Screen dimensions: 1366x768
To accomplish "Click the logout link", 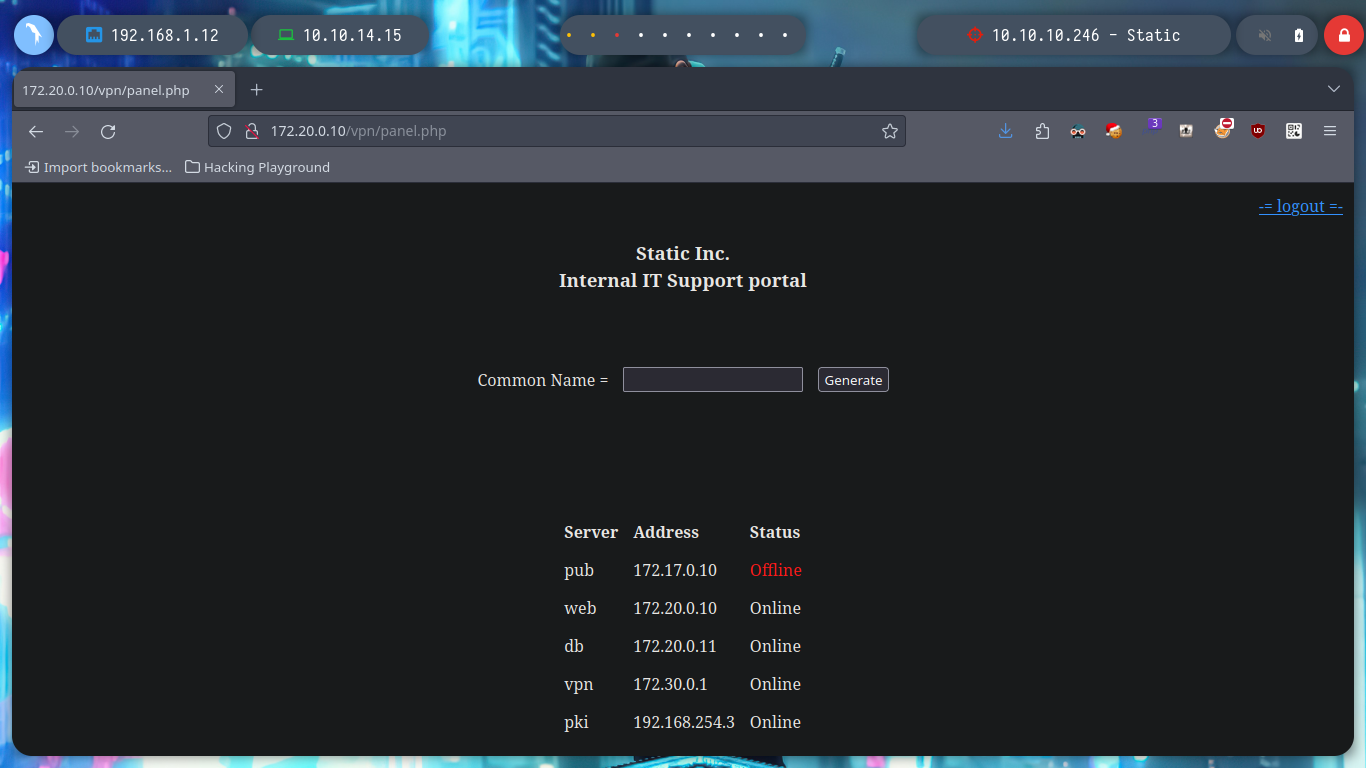I will [x=1300, y=206].
